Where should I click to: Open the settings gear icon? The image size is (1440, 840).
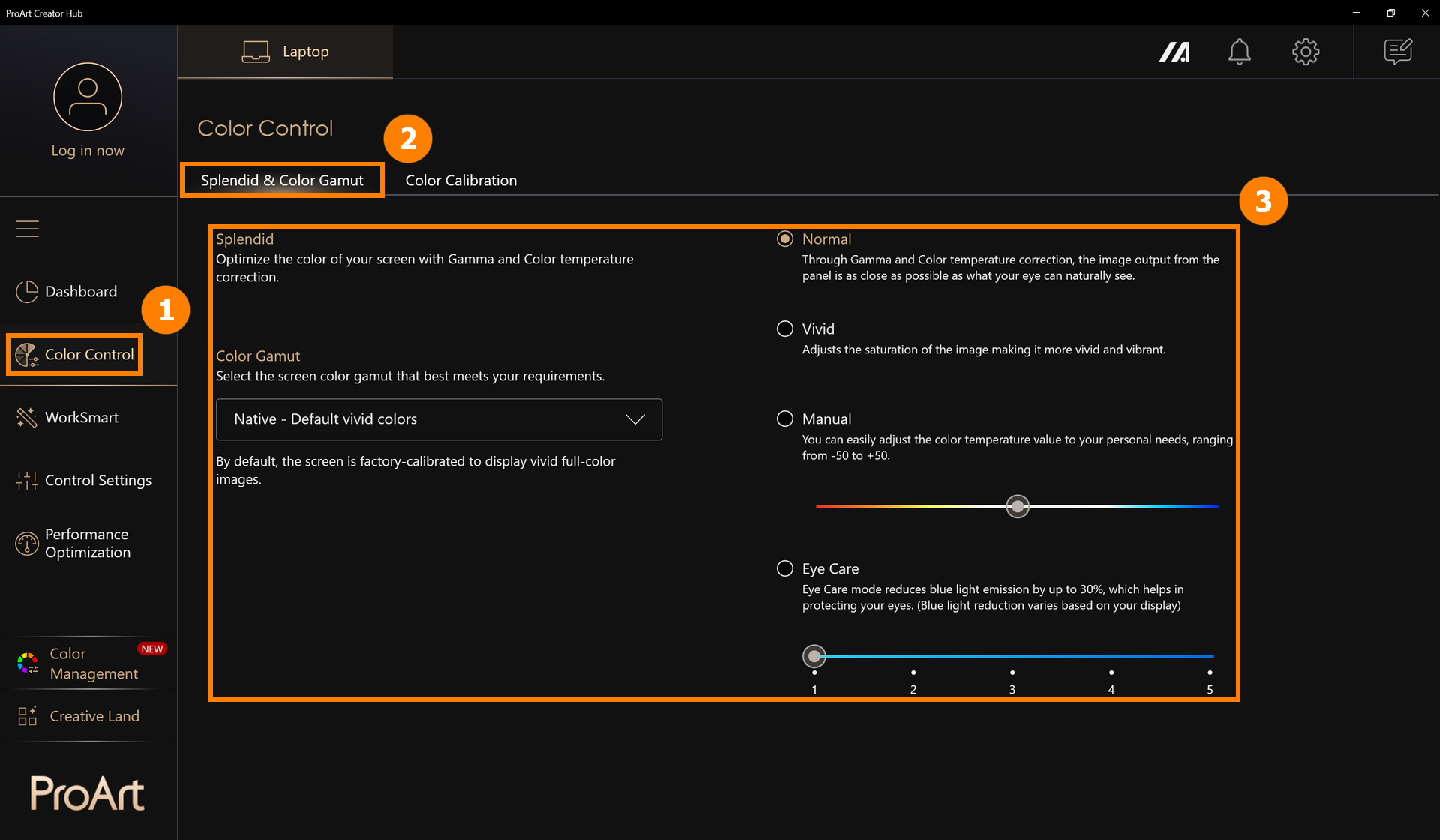point(1306,52)
